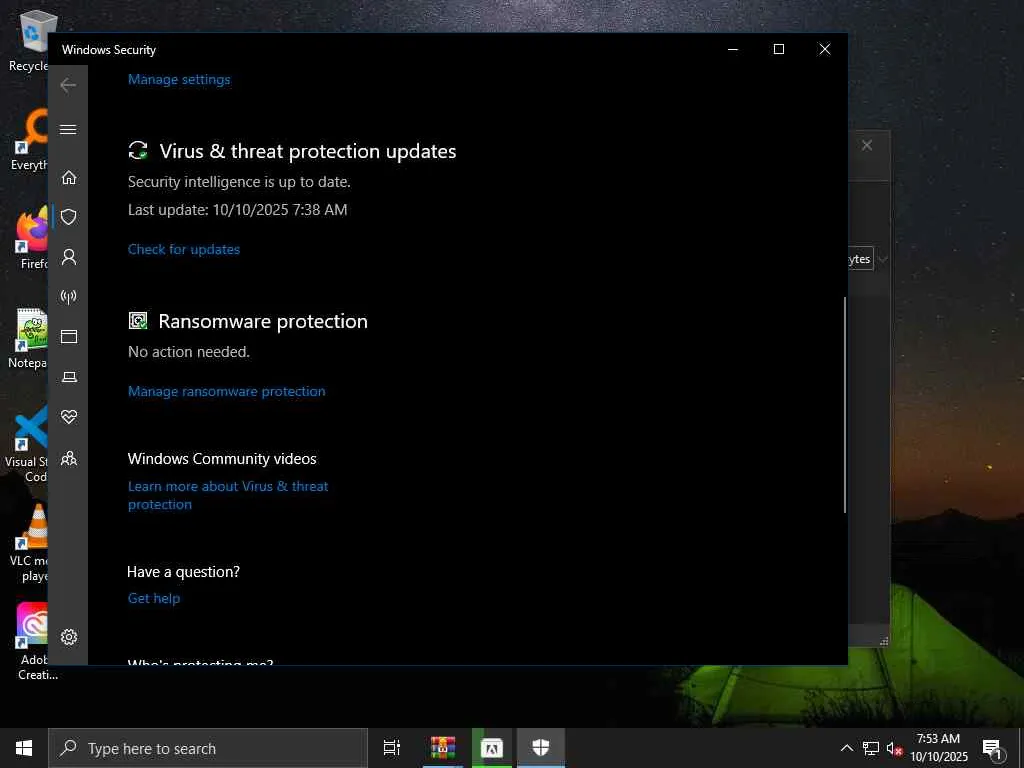Open the Home page in the sidebar
This screenshot has width=1024, height=768.
point(69,177)
